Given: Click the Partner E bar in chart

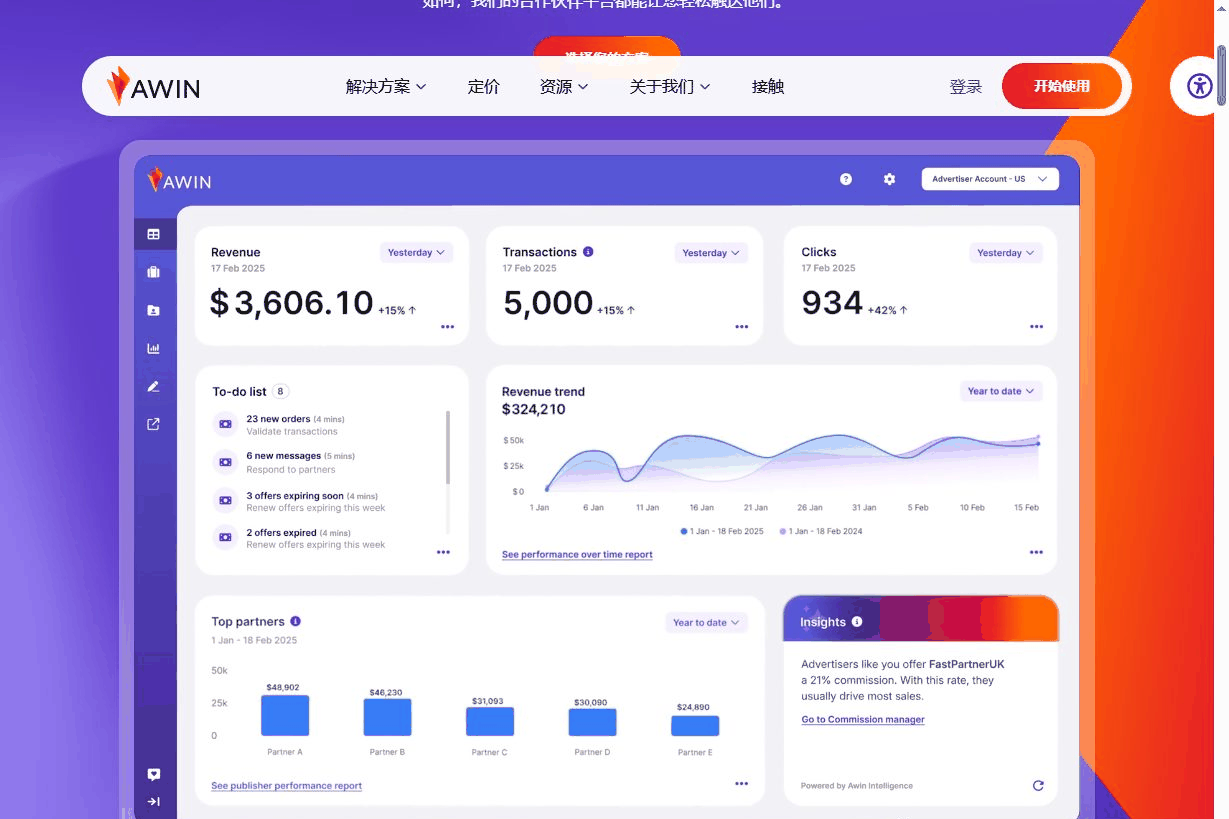Looking at the screenshot, I should tap(695, 726).
